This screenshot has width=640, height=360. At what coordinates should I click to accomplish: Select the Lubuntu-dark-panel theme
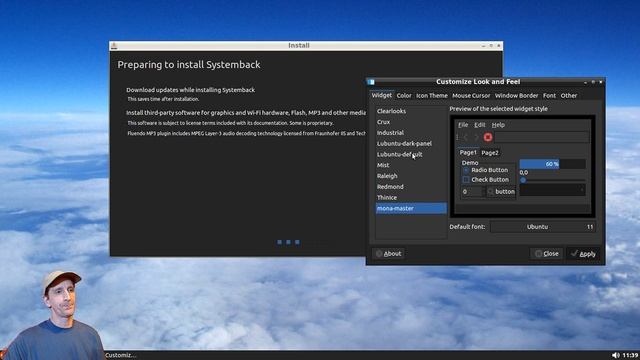coord(411,144)
